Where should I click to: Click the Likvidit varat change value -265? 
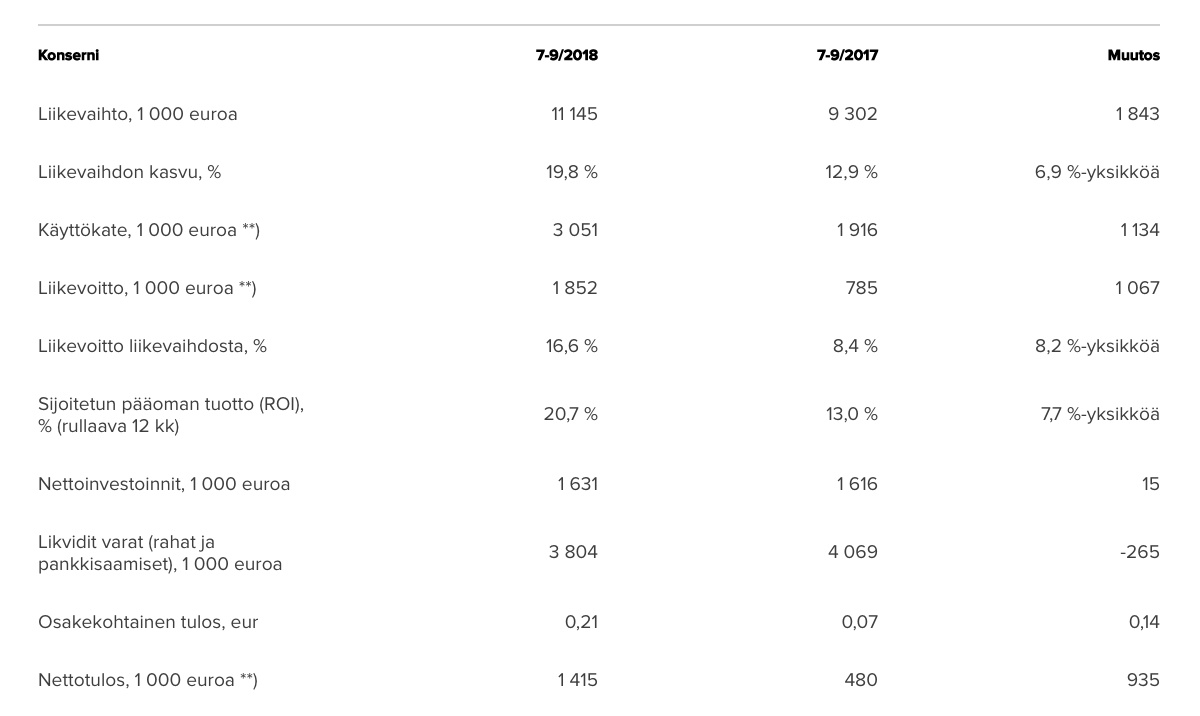tap(1140, 552)
